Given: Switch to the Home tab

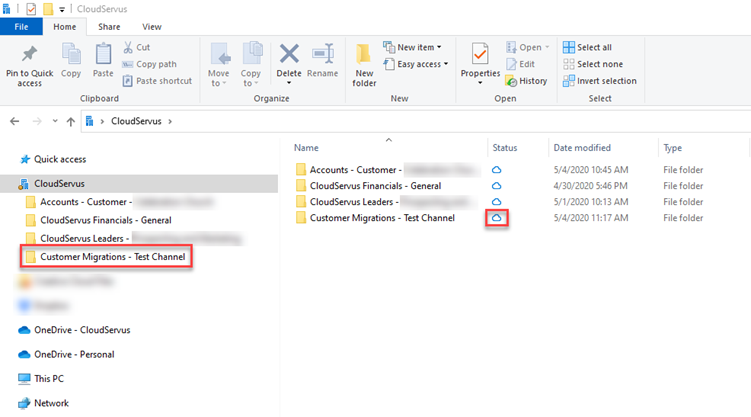Looking at the screenshot, I should [x=65, y=27].
